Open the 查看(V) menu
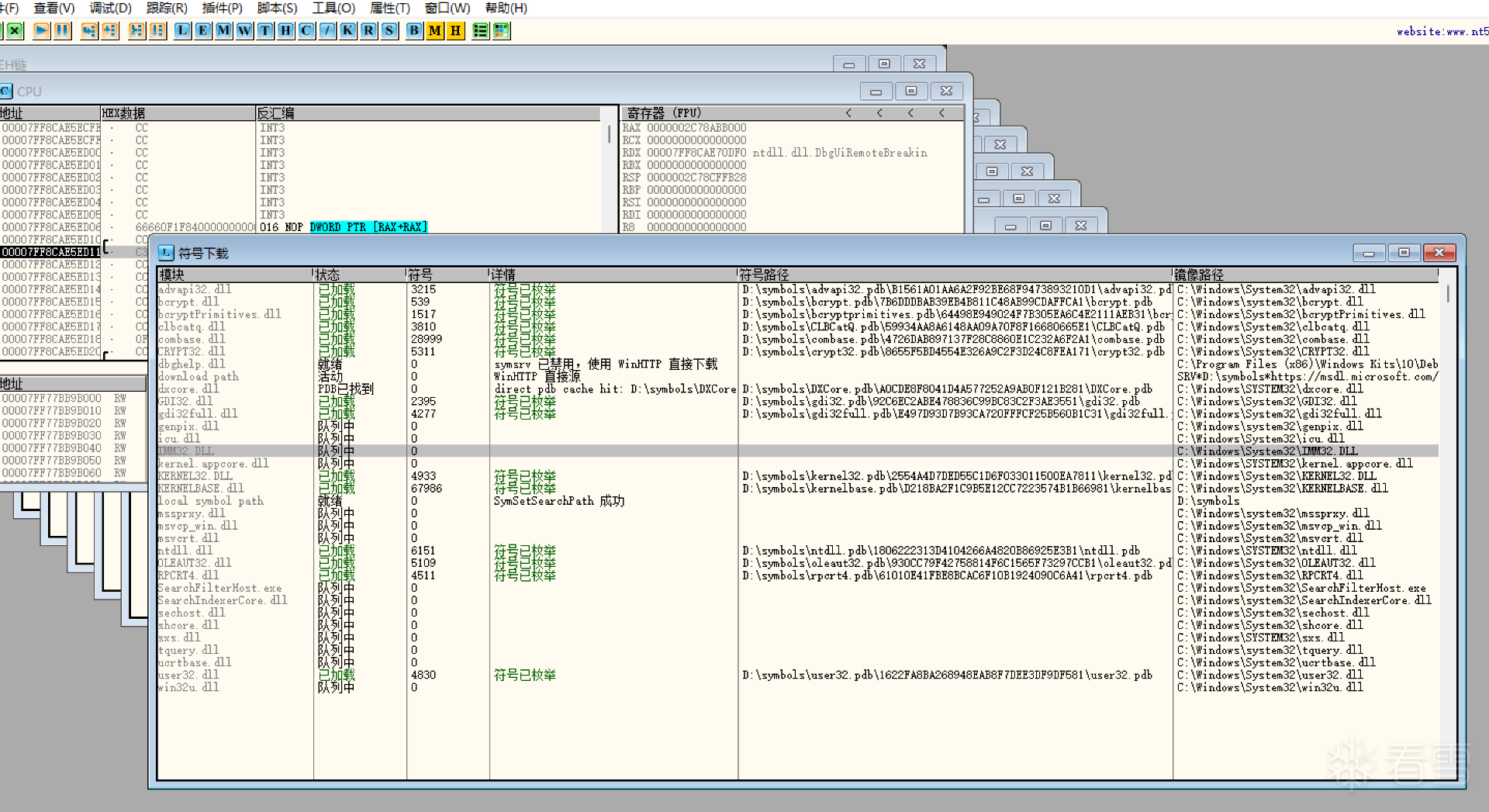 coord(54,8)
